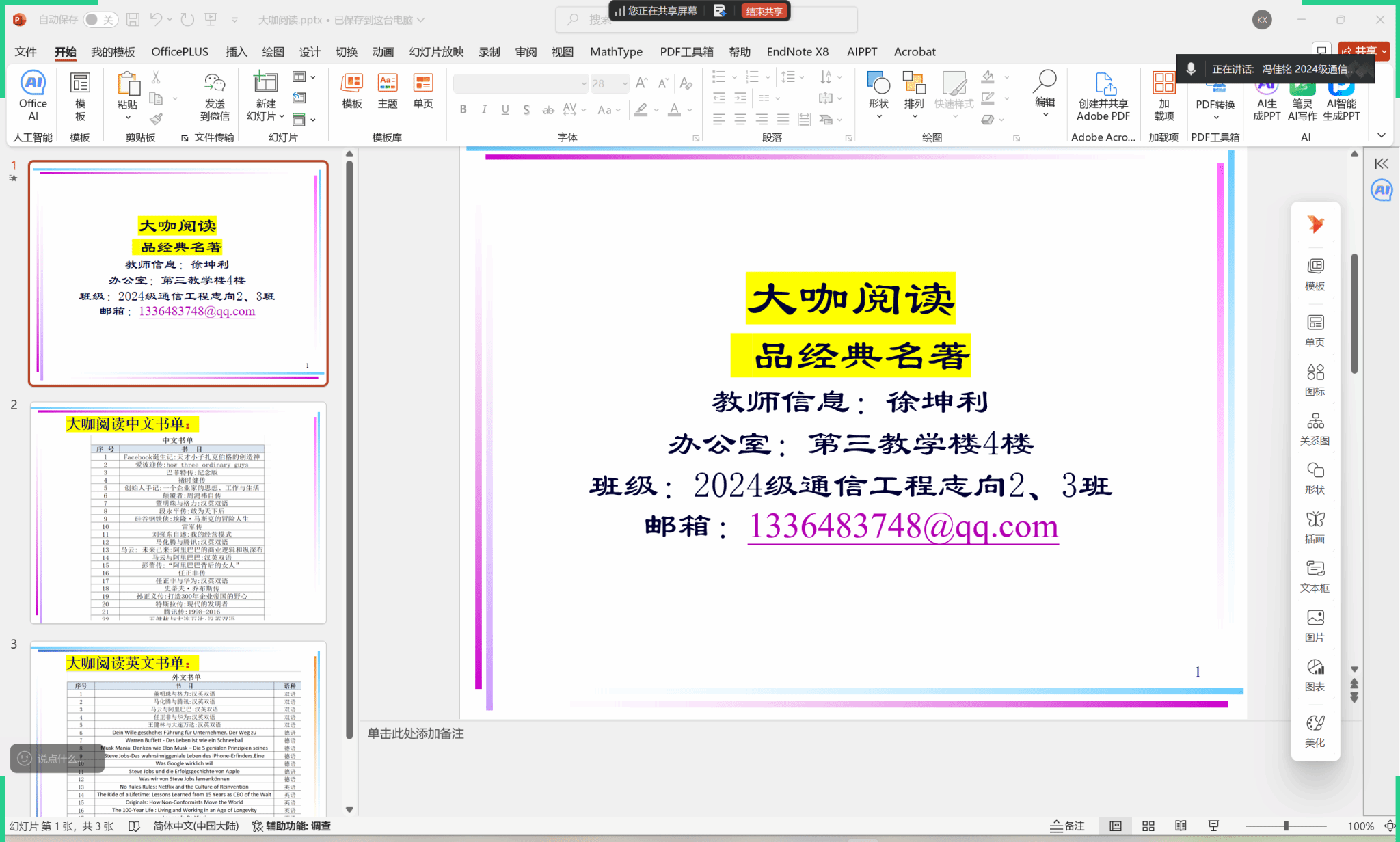The image size is (1400, 842).
Task: Toggle the 自动保存 AutoSave switch
Action: coord(100,20)
